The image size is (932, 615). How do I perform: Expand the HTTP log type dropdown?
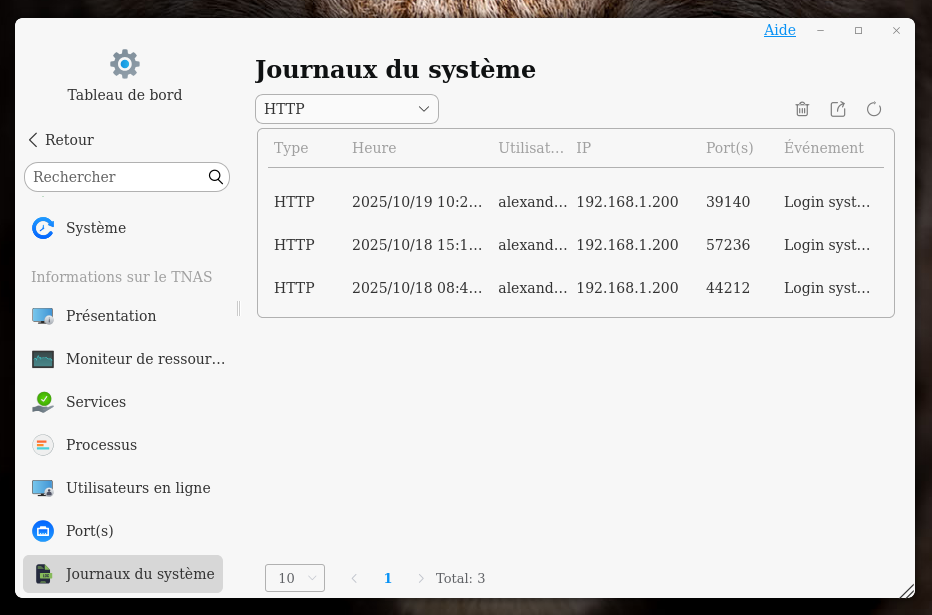point(346,109)
